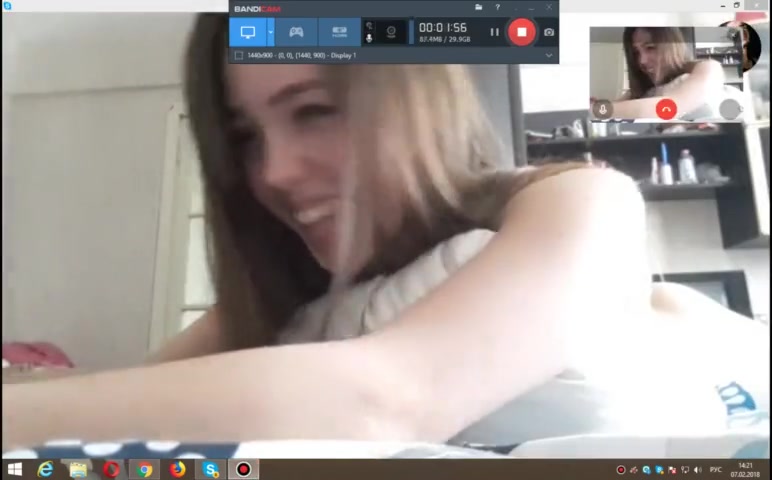This screenshot has width=772, height=480.
Task: Take a screenshot with the camera icon
Action: (x=548, y=32)
